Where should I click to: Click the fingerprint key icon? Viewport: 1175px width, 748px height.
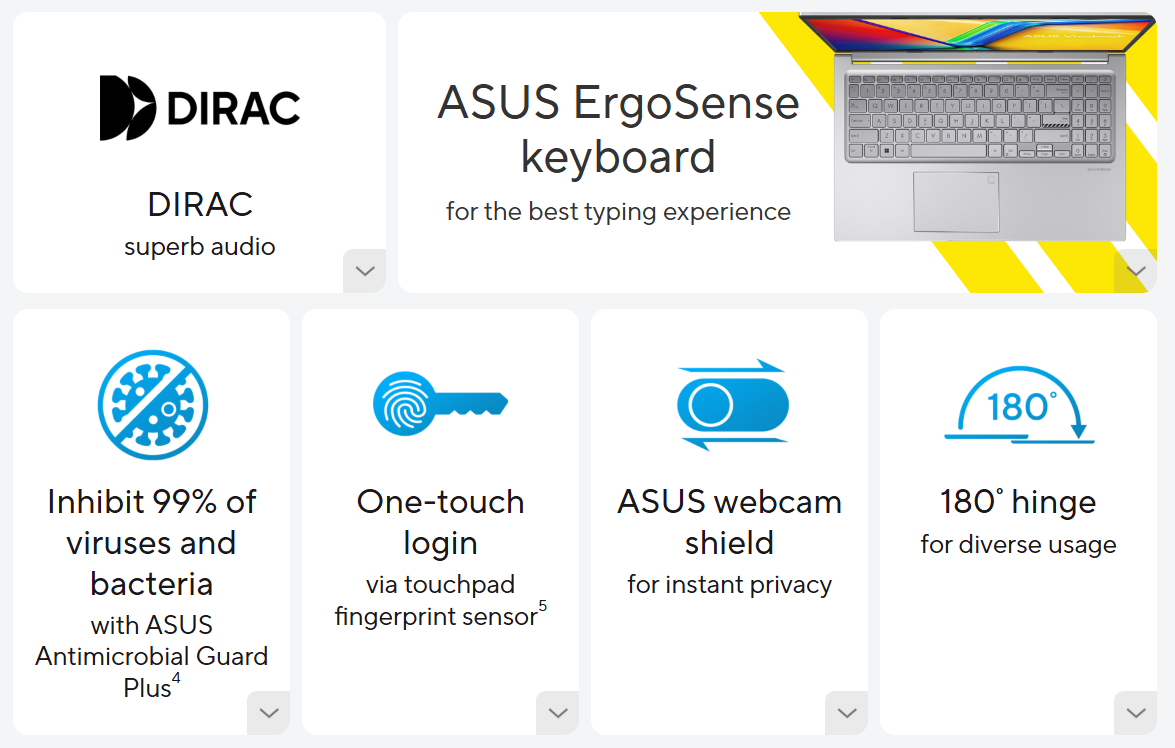(x=440, y=405)
